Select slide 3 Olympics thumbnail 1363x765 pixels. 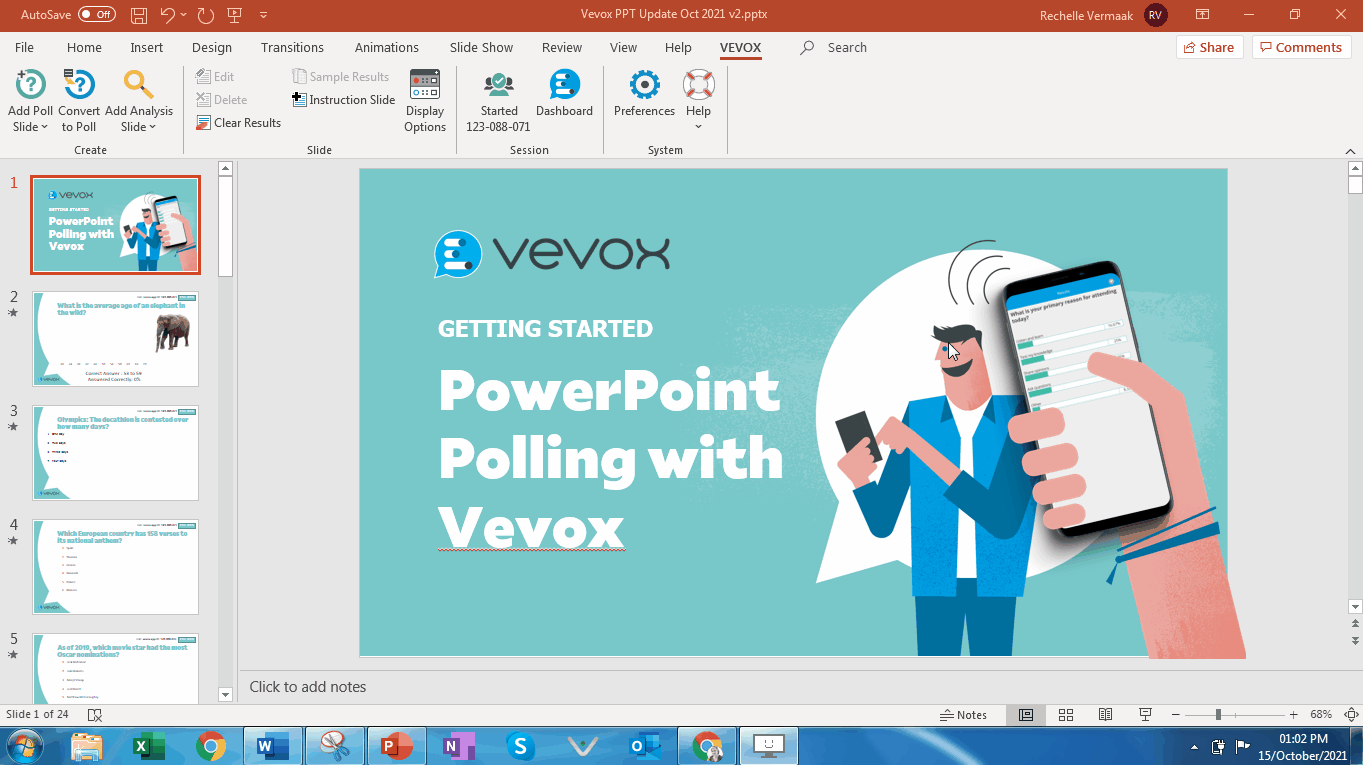pyautogui.click(x=115, y=453)
